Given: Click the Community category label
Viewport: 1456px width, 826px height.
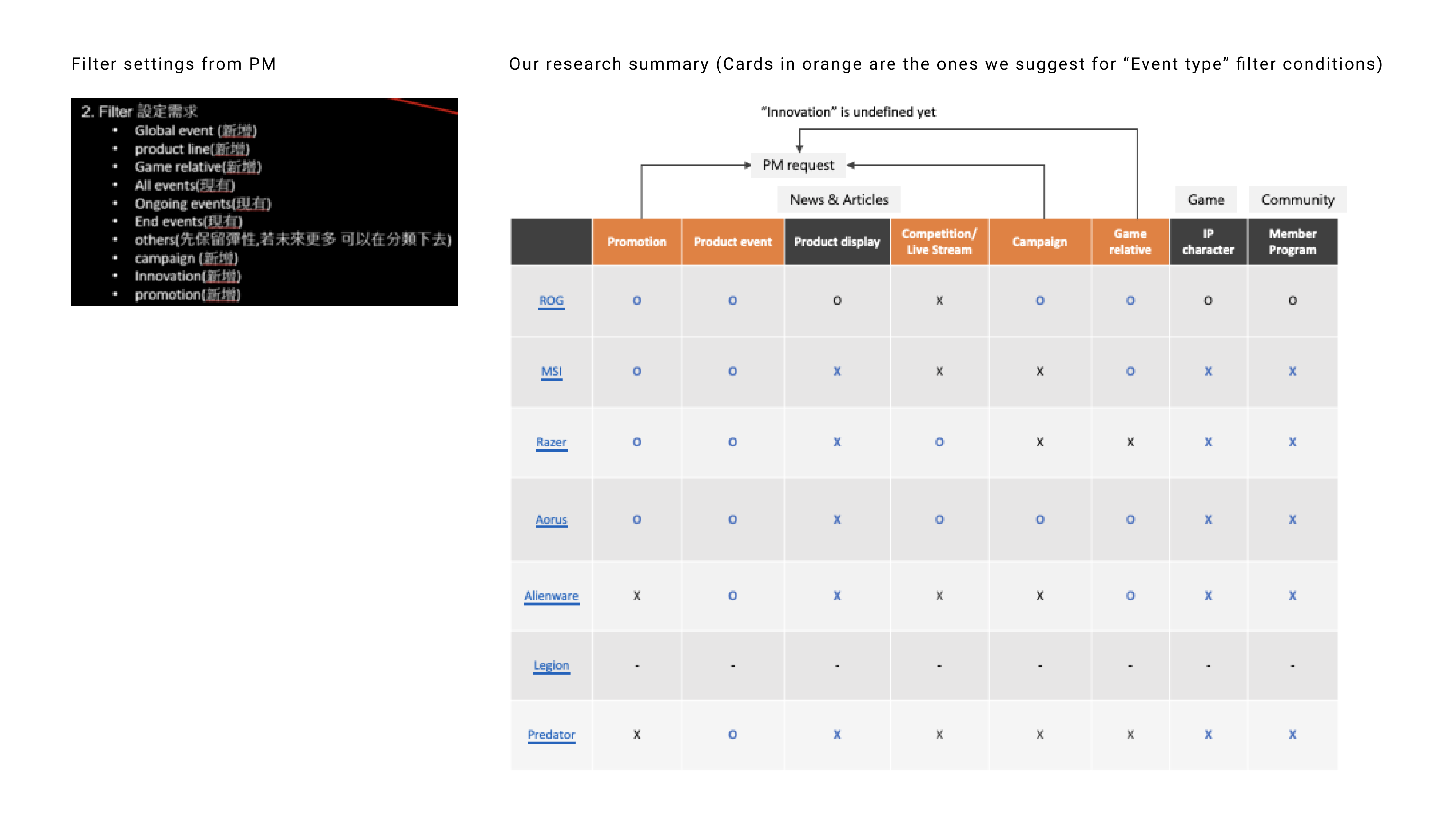Looking at the screenshot, I should (x=1297, y=200).
